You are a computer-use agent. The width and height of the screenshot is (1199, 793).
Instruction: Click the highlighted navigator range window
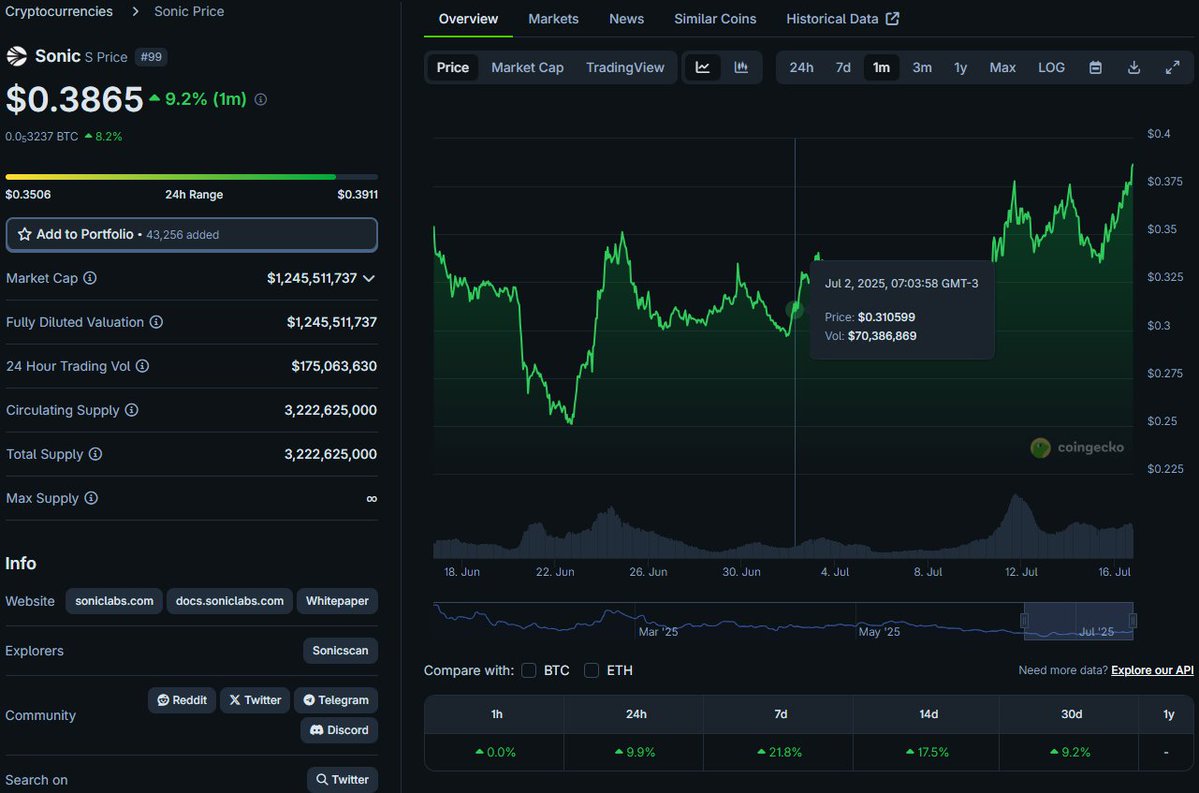1078,620
